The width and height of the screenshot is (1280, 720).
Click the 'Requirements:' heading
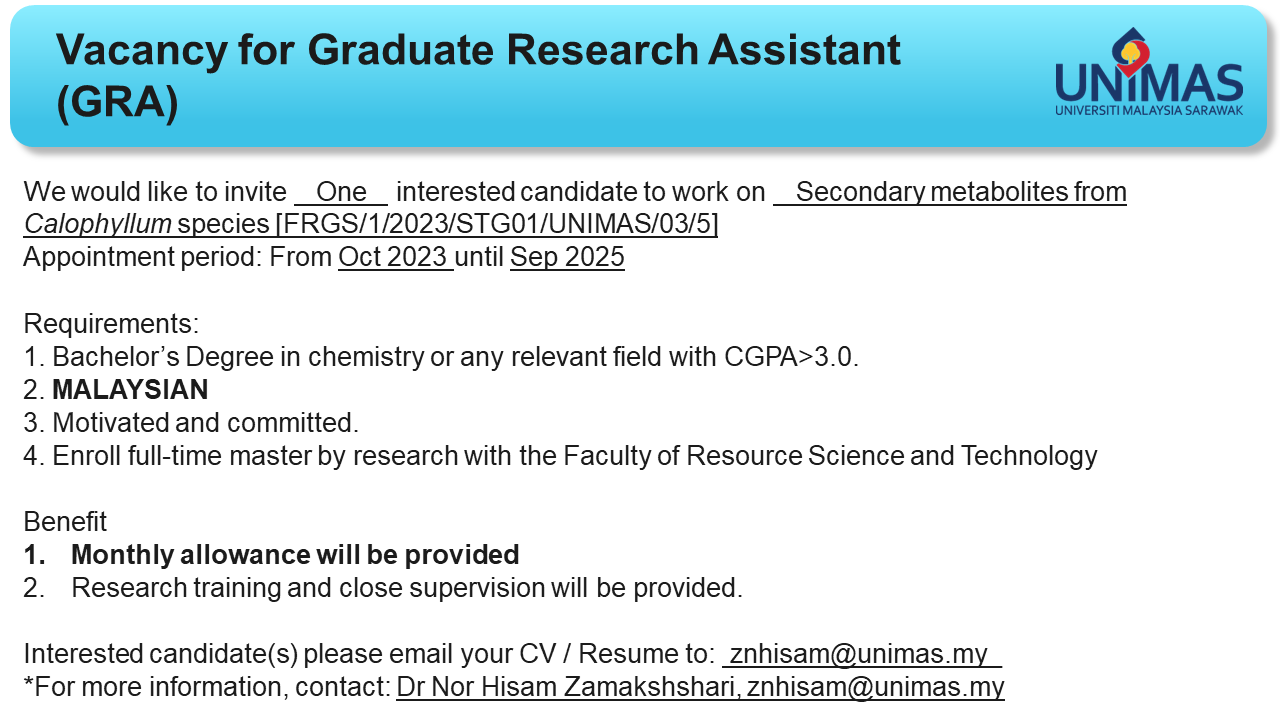pos(111,324)
